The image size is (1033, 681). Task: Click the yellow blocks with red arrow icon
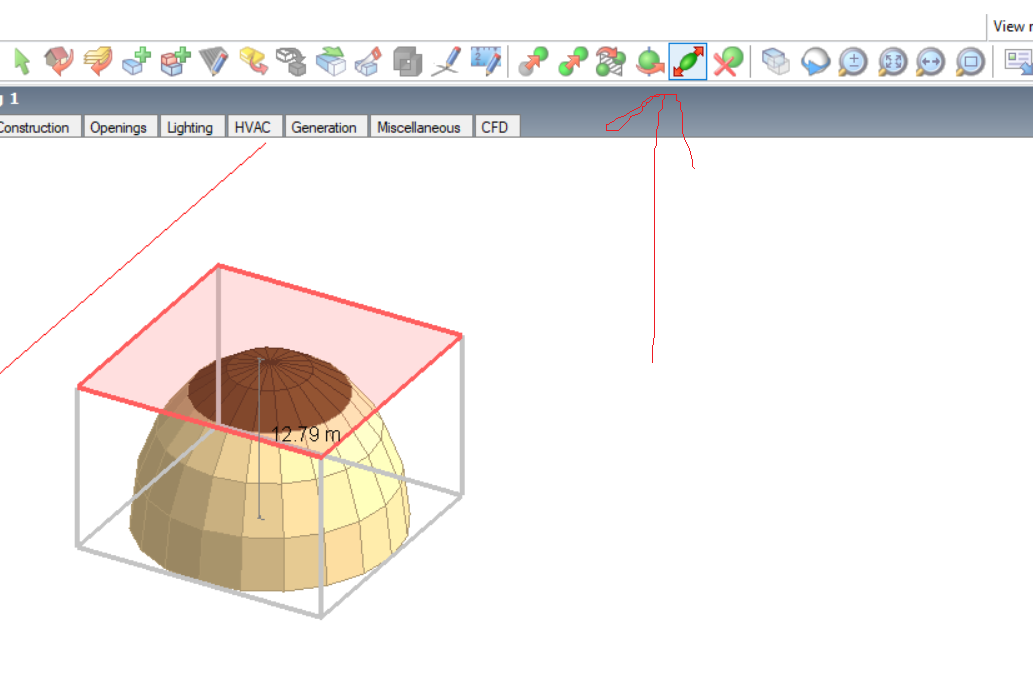[x=253, y=61]
